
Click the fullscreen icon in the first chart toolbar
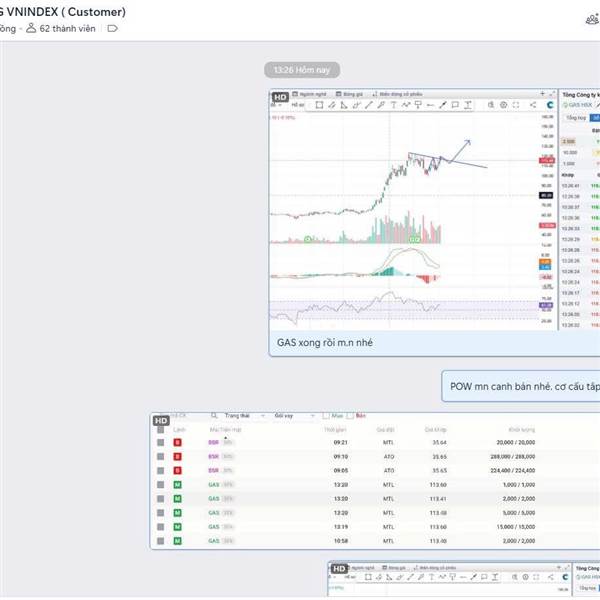pyautogui.click(x=516, y=105)
